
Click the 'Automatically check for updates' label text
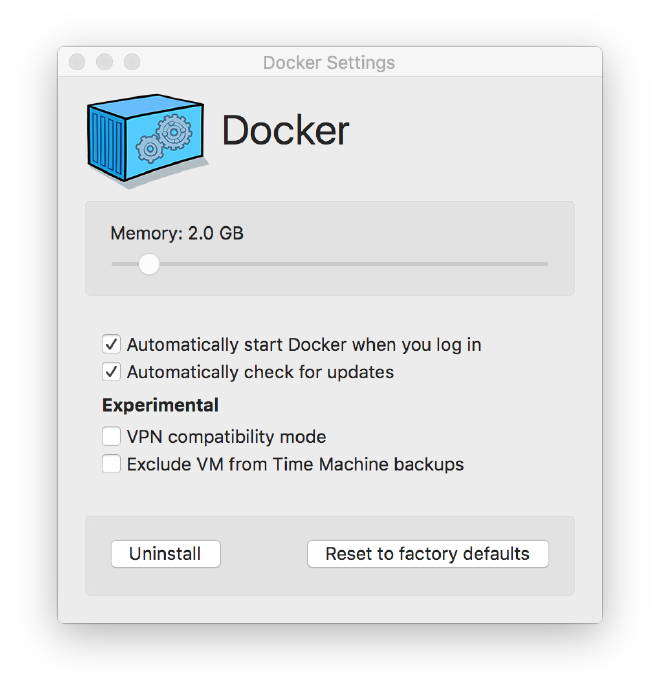(260, 372)
